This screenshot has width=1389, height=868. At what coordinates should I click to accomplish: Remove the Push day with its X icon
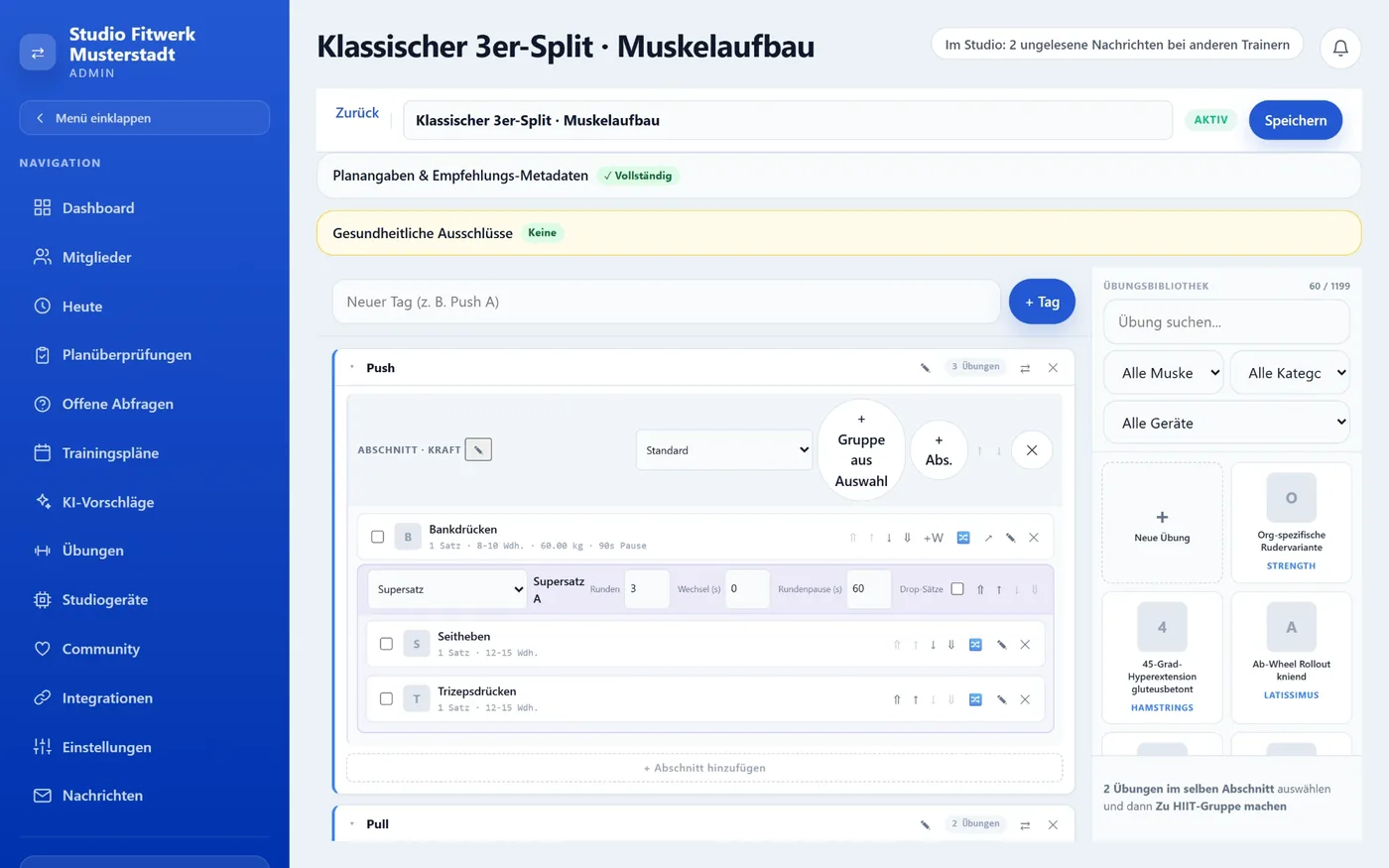[1053, 368]
